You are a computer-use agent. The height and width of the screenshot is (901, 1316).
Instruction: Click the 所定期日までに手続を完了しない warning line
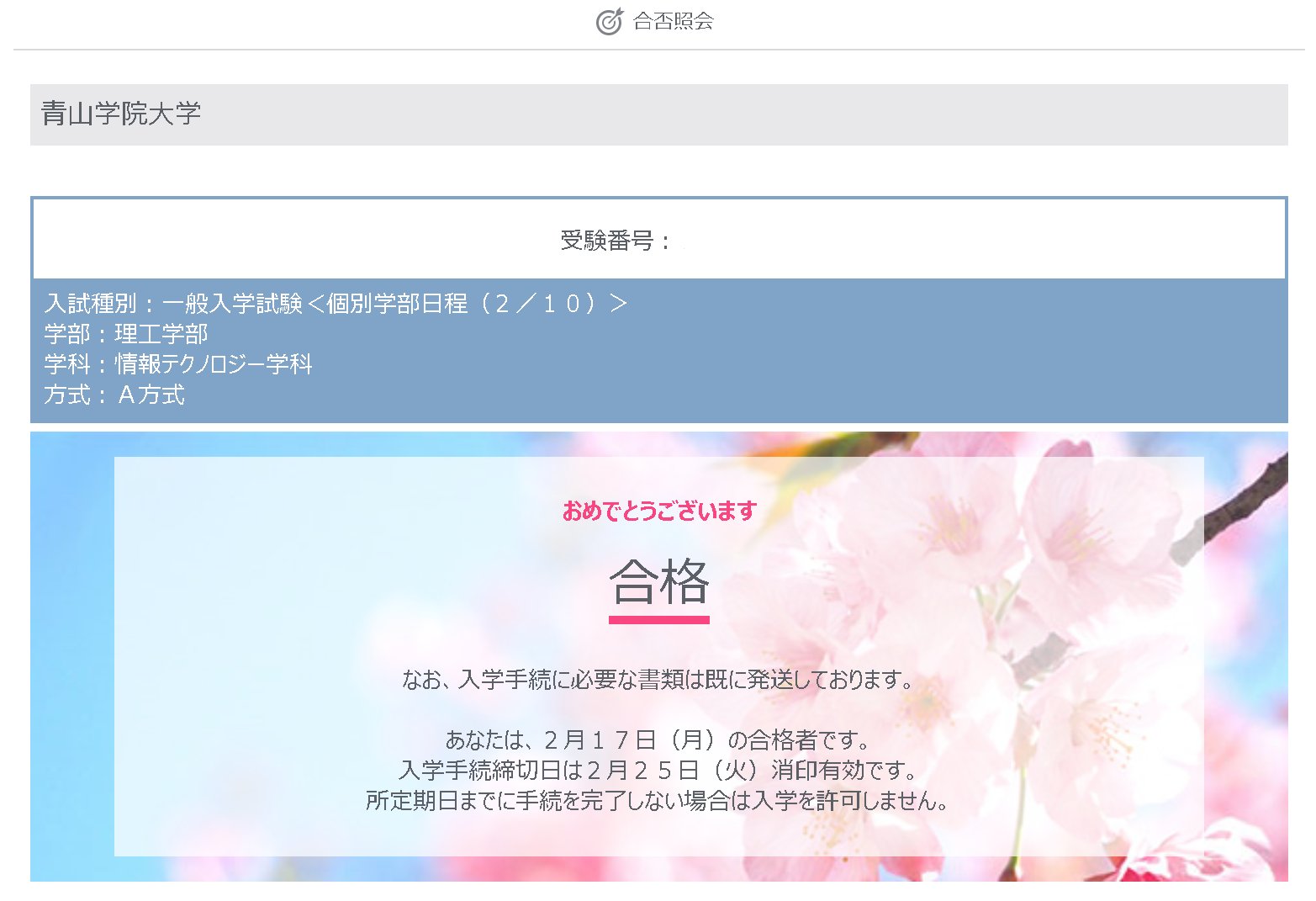pos(658,800)
